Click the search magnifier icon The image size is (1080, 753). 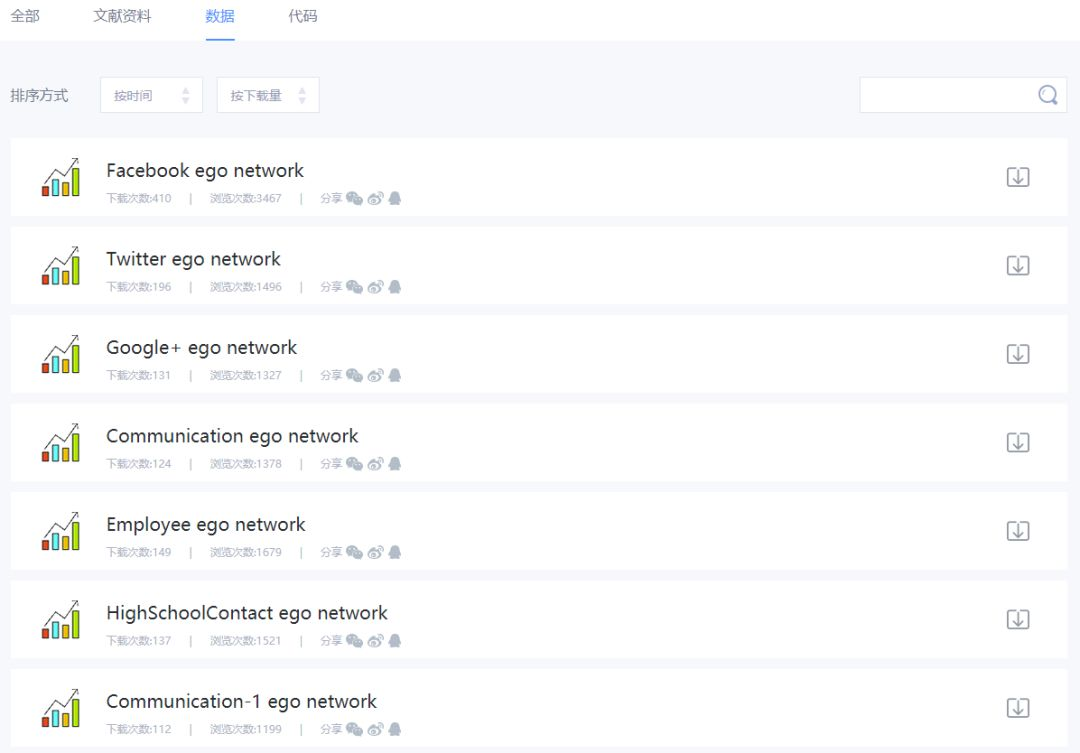point(1048,94)
